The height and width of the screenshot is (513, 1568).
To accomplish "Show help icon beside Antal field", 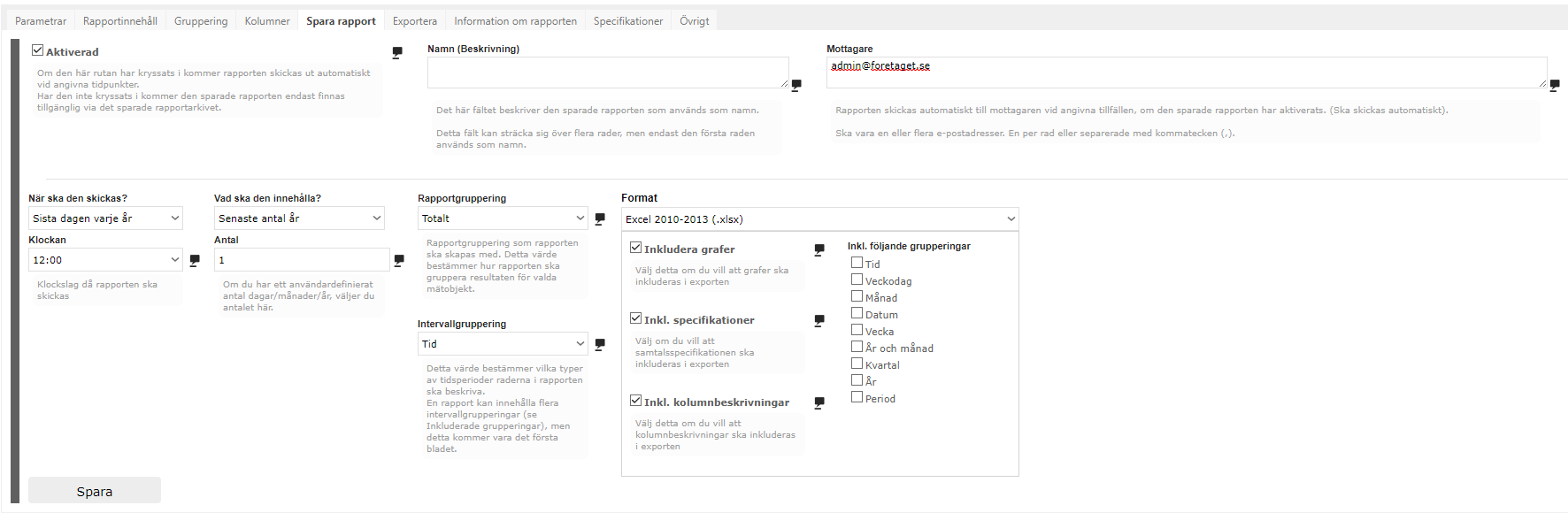I will pyautogui.click(x=399, y=260).
